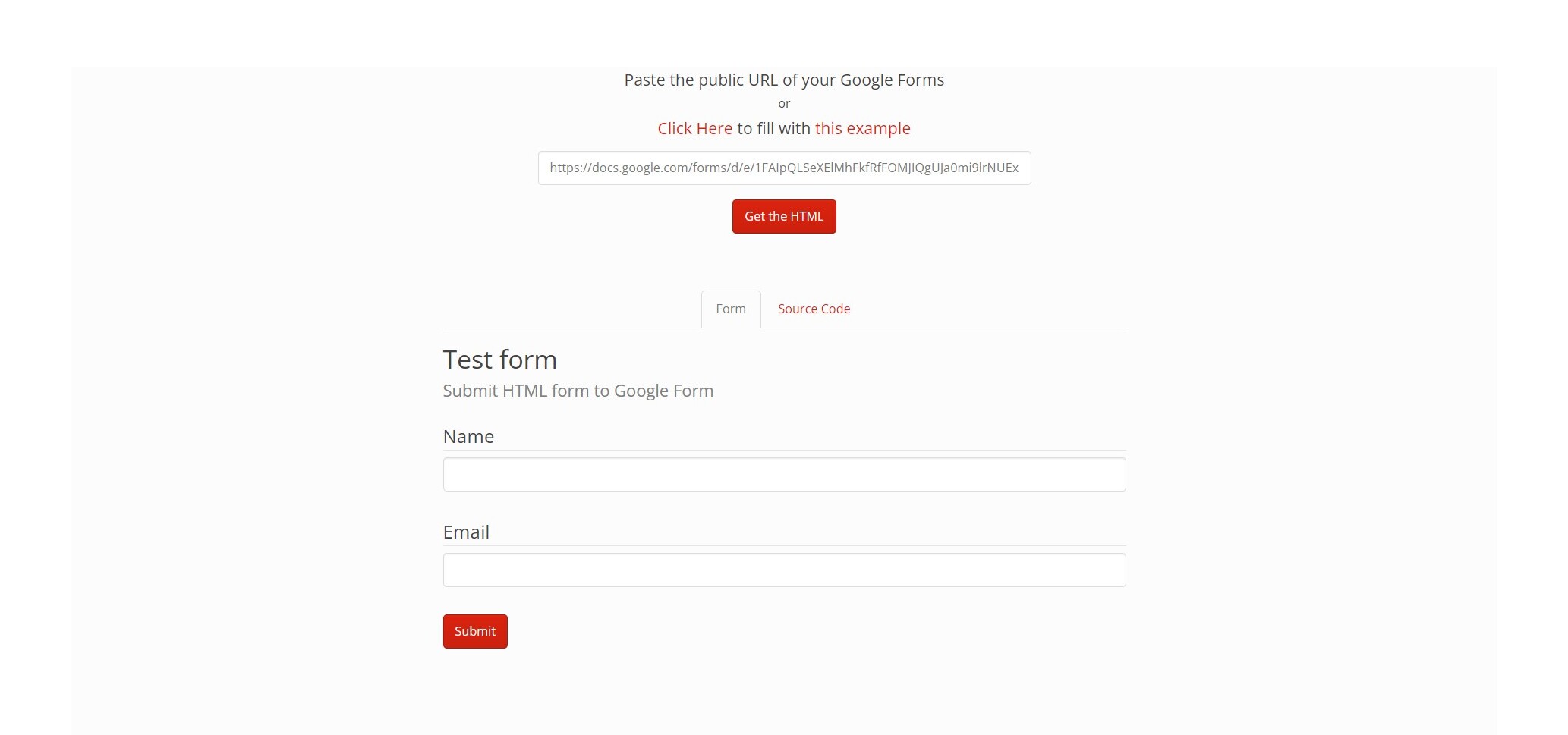Screen dimensions: 1568x735
Task: Click the Email field label
Action: [x=466, y=532]
